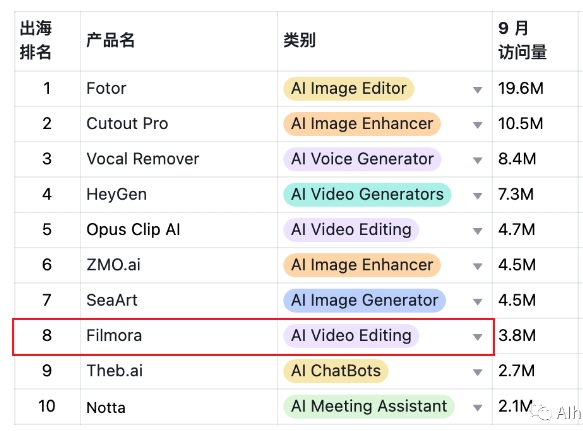Open the Opus Clip AI category dropdown
583x431 pixels.
click(x=477, y=231)
